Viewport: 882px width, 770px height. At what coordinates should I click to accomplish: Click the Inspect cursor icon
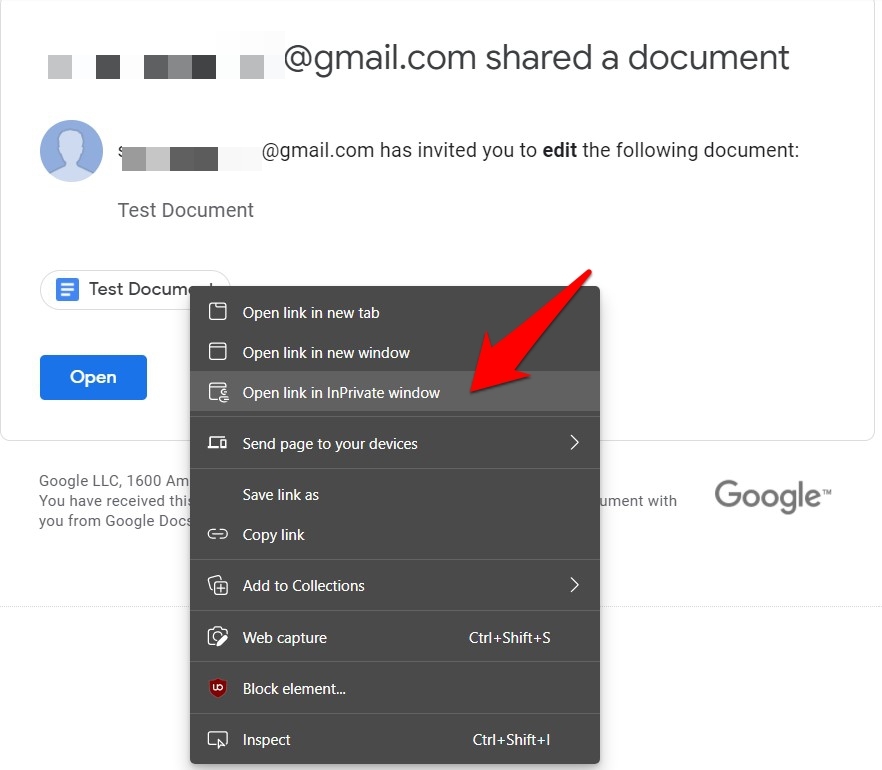pyautogui.click(x=218, y=739)
